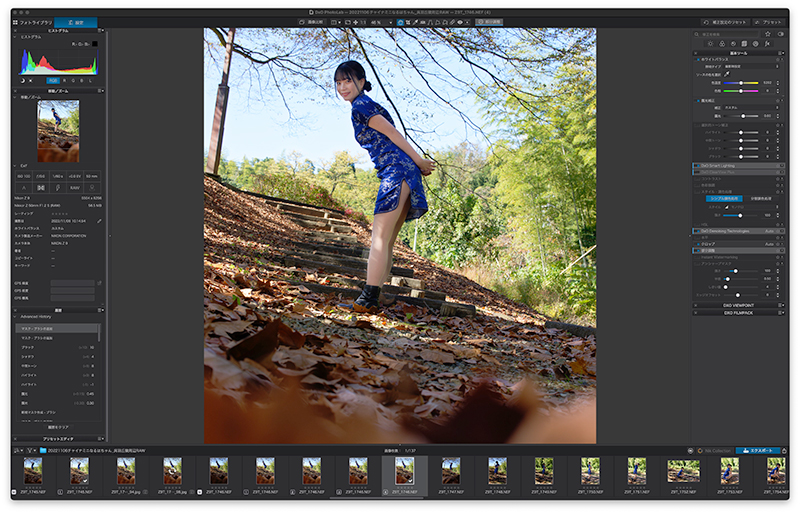Screen dimensions: 800x513
Task: Open the Local adjustments palette icon
Action: [x=756, y=44]
